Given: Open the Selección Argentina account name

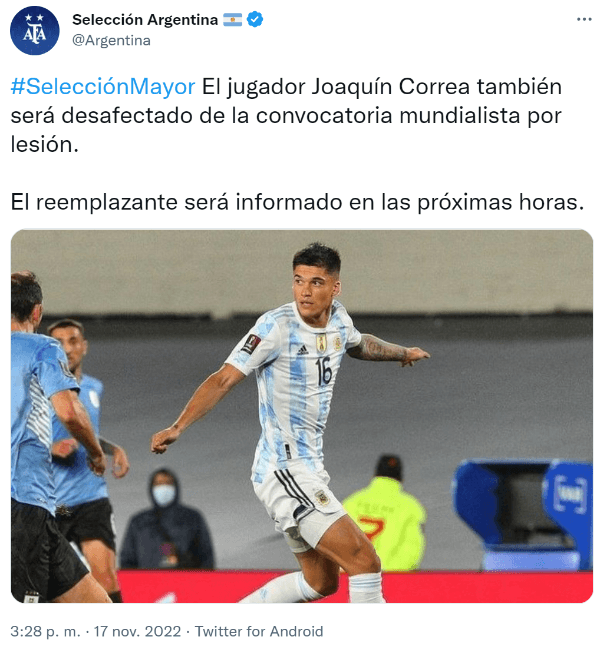Looking at the screenshot, I should pyautogui.click(x=145, y=19).
